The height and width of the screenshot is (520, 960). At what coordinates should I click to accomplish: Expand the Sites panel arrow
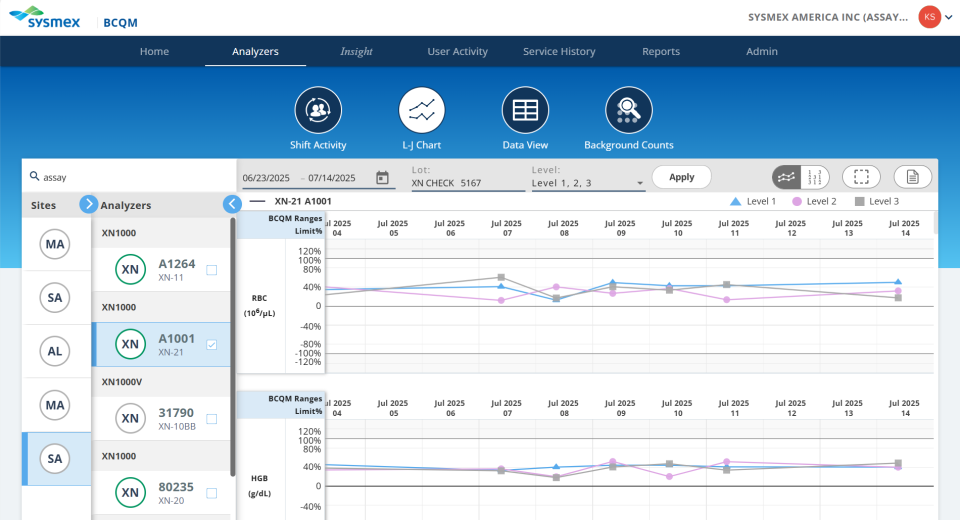tap(88, 204)
